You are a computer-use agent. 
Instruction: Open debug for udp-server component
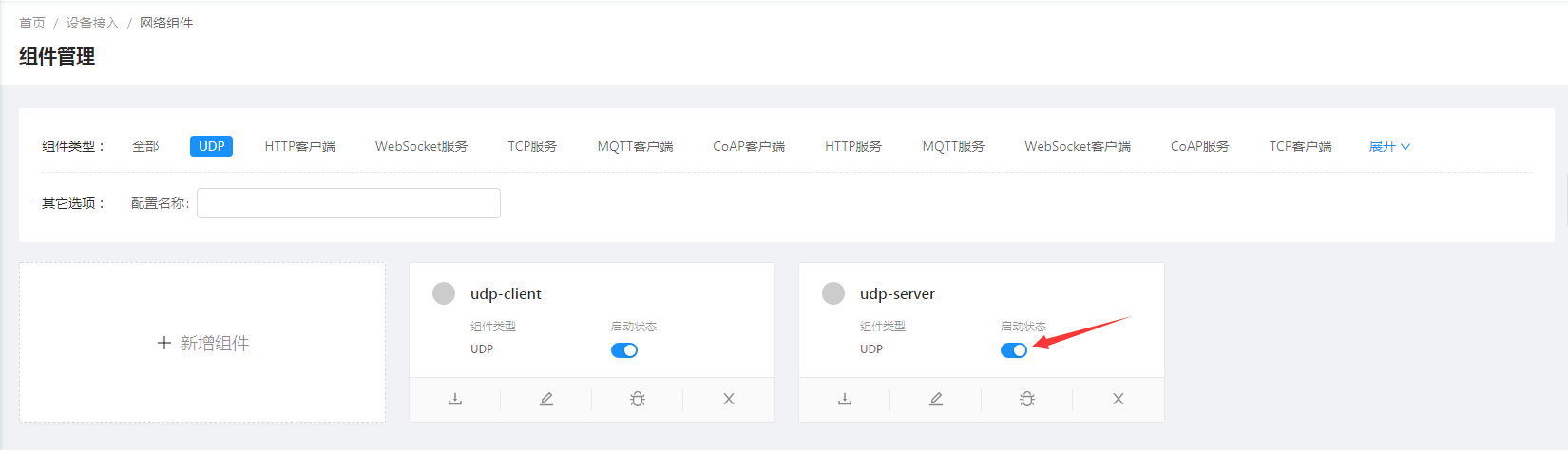pyautogui.click(x=1027, y=400)
